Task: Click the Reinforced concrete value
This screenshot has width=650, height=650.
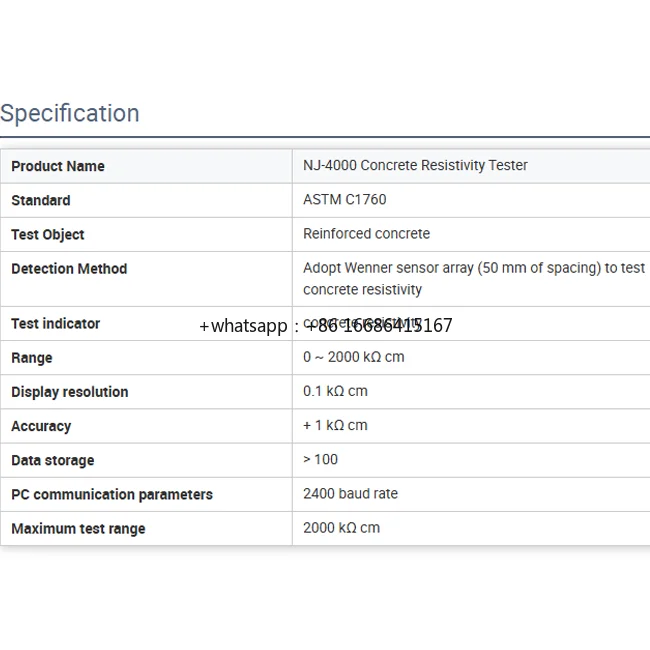Action: (367, 233)
